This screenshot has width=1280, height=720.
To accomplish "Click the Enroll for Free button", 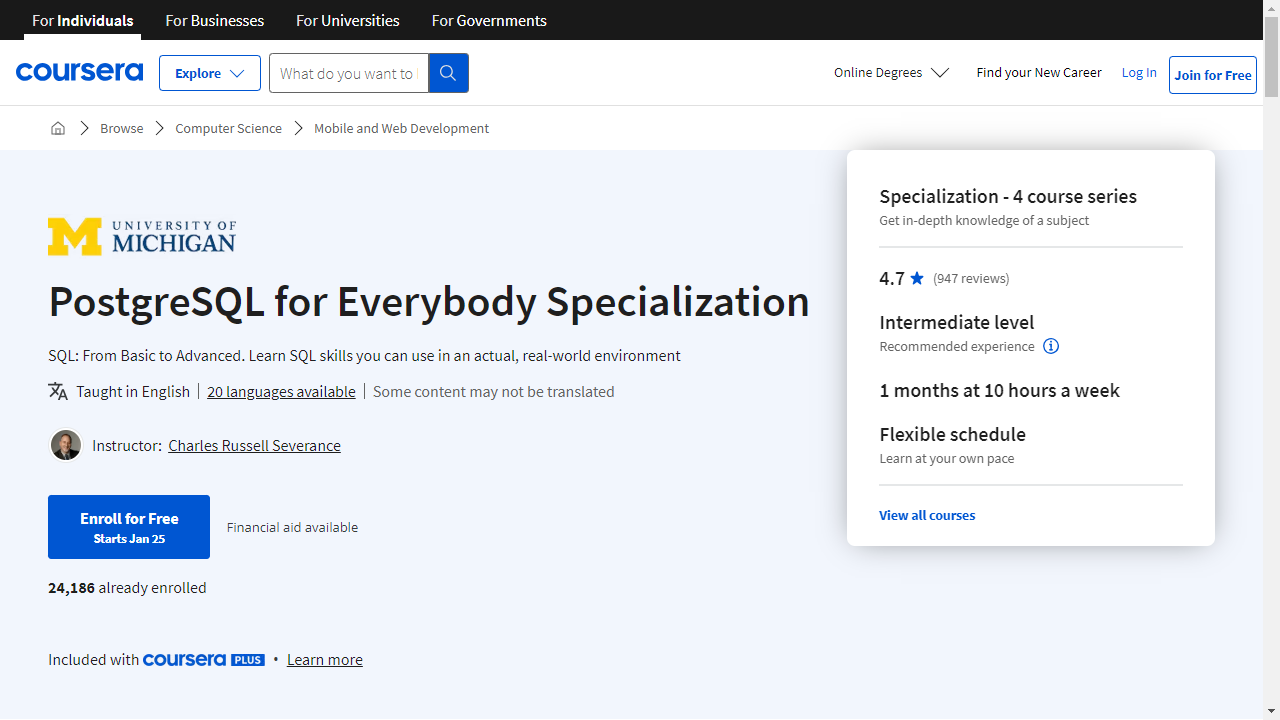I will click(129, 527).
